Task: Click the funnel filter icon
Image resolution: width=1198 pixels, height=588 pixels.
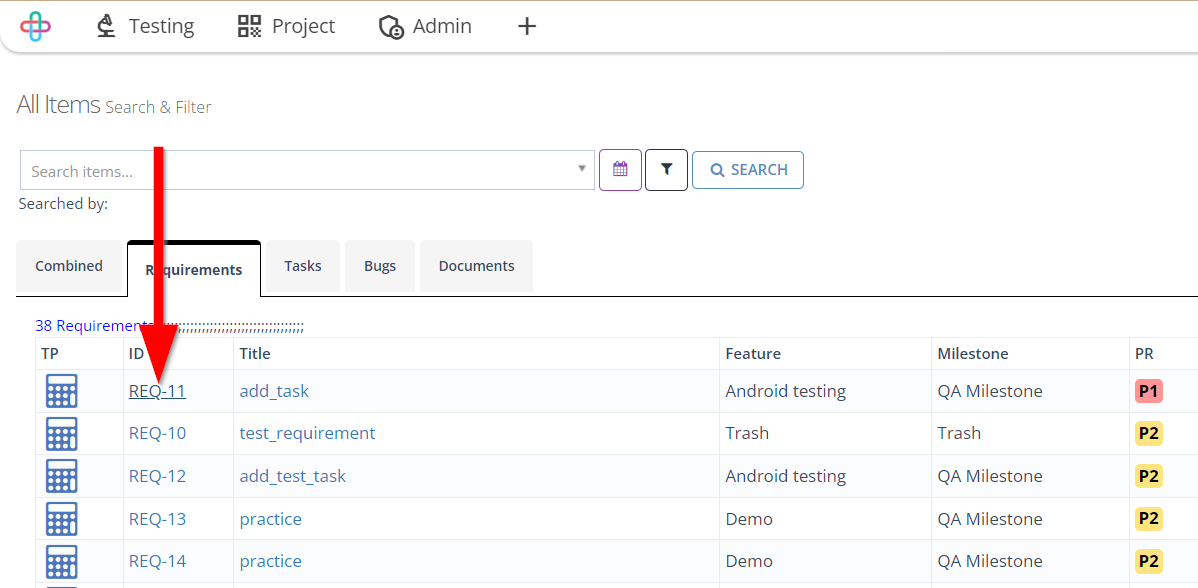Action: pyautogui.click(x=666, y=170)
